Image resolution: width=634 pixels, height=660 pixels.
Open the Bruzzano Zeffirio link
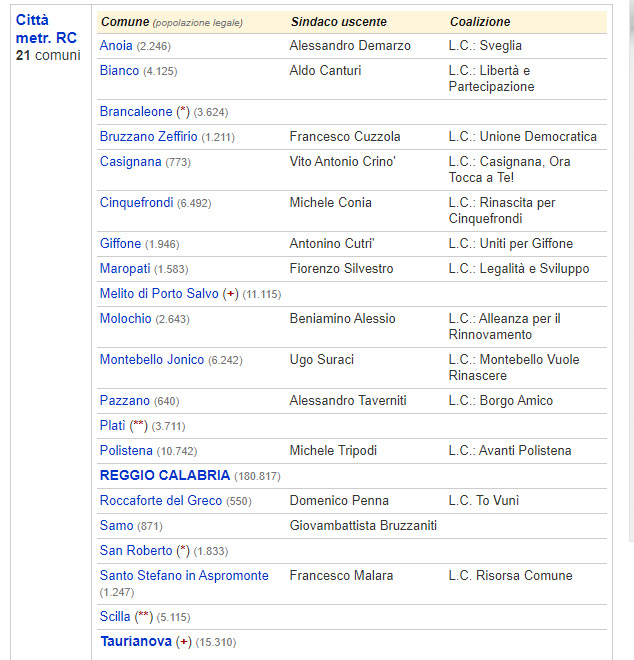pyautogui.click(x=148, y=136)
